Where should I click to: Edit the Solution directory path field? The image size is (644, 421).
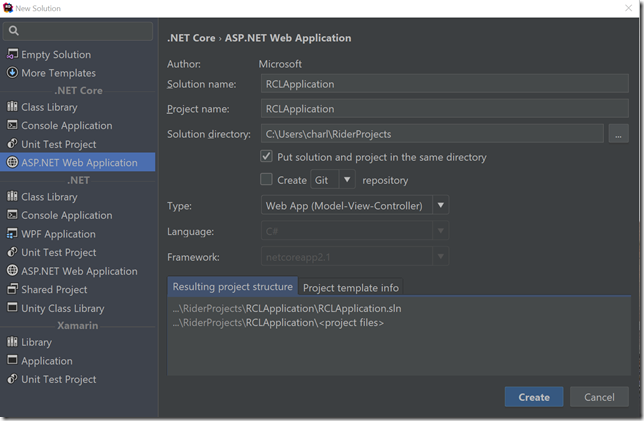coord(432,134)
